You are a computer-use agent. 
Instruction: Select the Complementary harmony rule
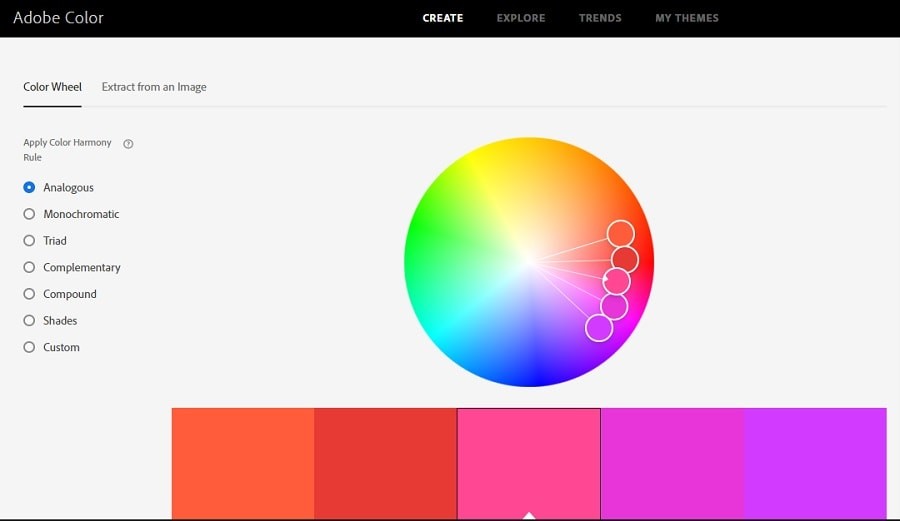(x=72, y=267)
